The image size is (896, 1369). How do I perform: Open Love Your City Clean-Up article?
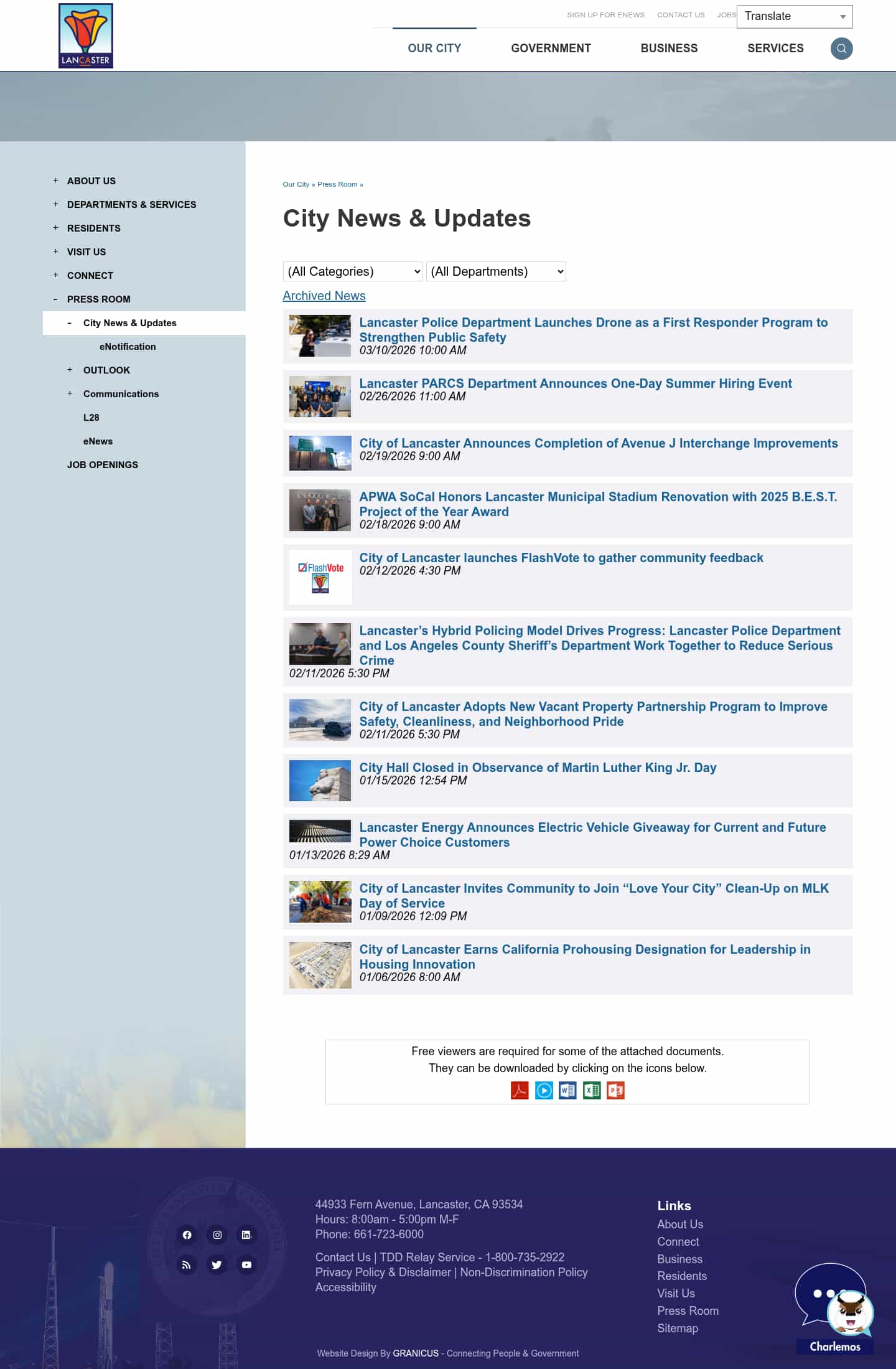[x=594, y=896]
